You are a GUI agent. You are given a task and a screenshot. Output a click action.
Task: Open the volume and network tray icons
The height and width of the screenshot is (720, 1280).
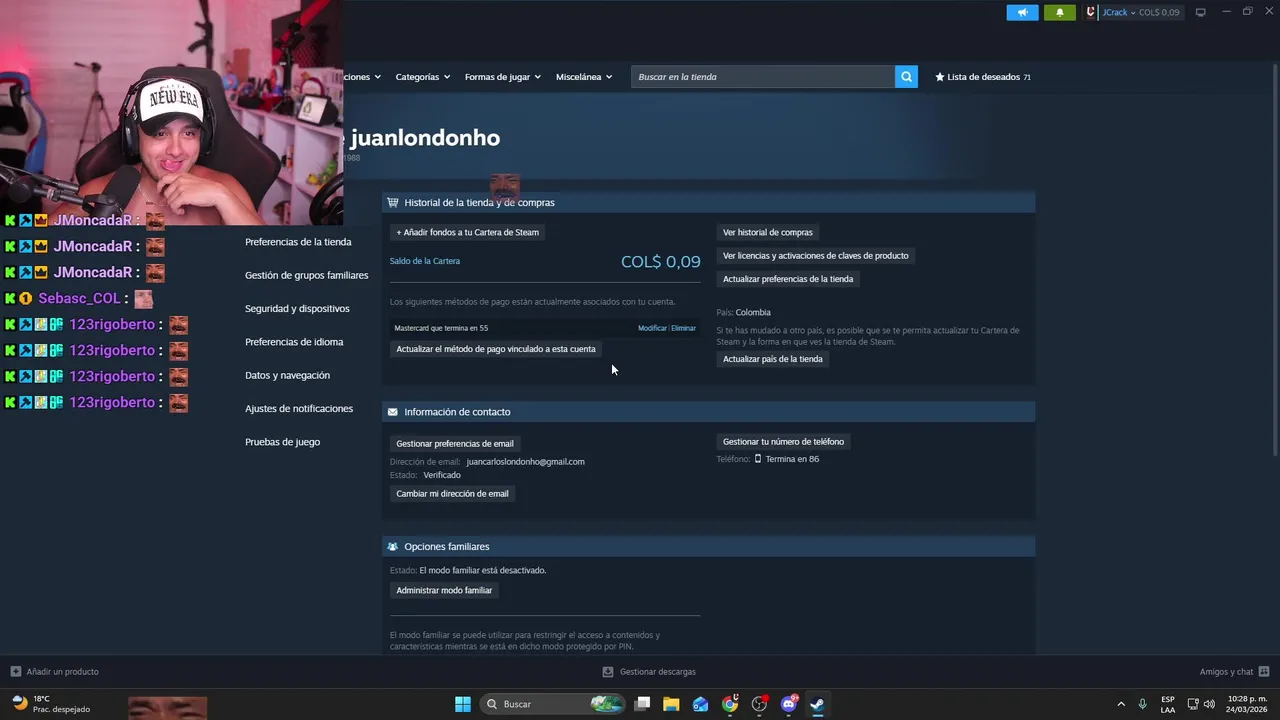(1201, 704)
